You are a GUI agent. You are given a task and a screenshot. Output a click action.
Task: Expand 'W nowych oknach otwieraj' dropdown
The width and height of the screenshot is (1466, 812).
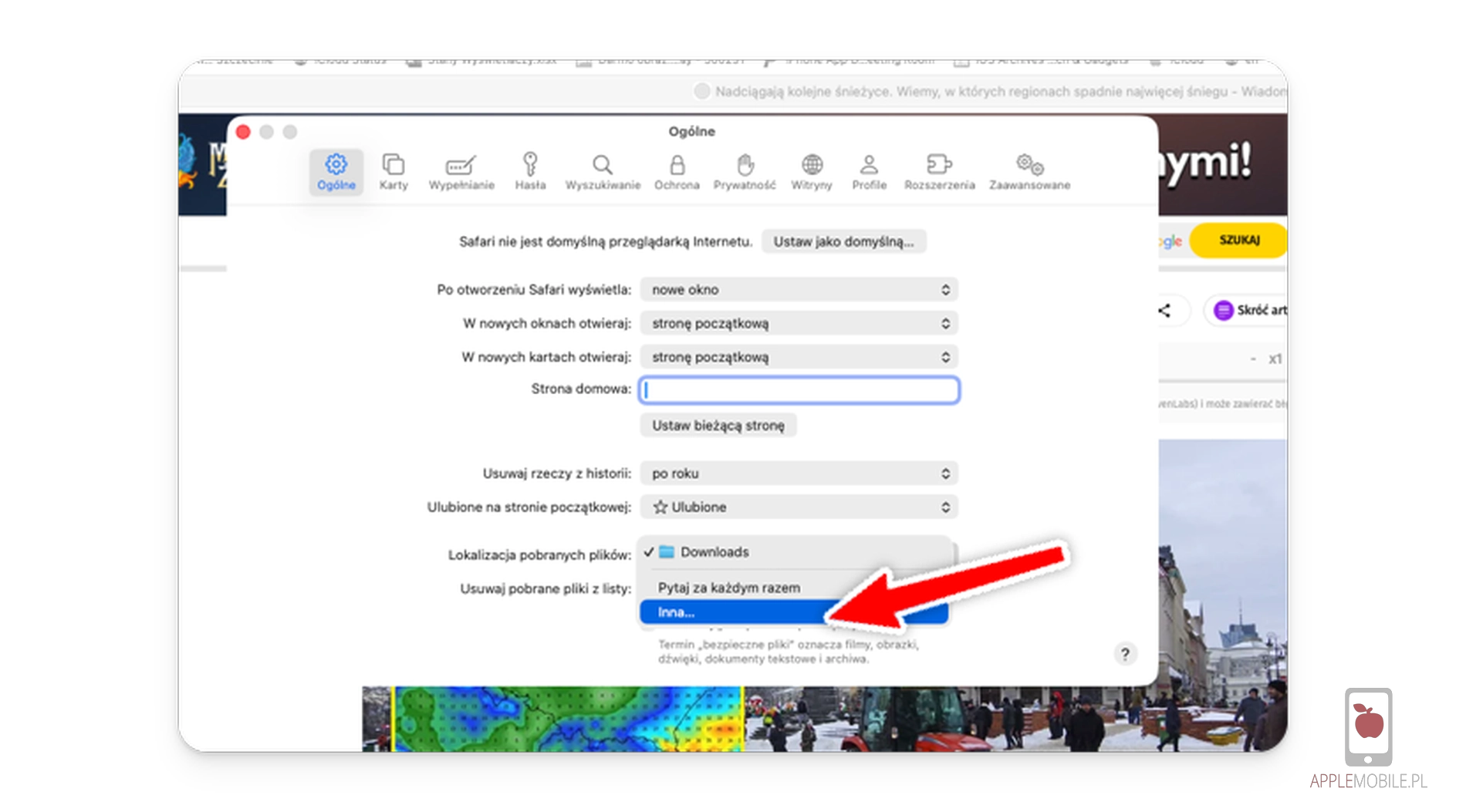coord(799,324)
